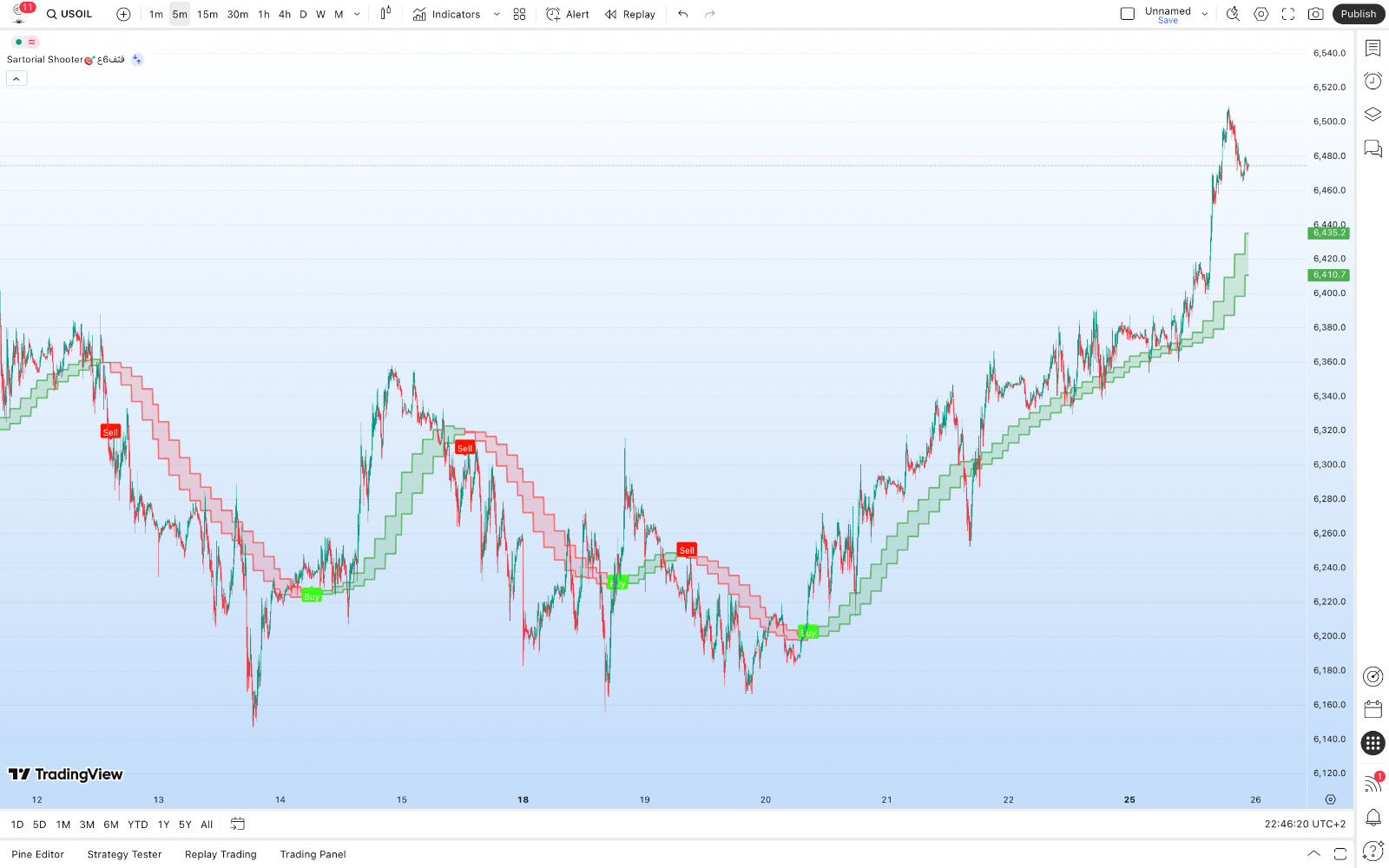1389x868 pixels.
Task: Open the Pine Editor tab
Action: (x=38, y=854)
